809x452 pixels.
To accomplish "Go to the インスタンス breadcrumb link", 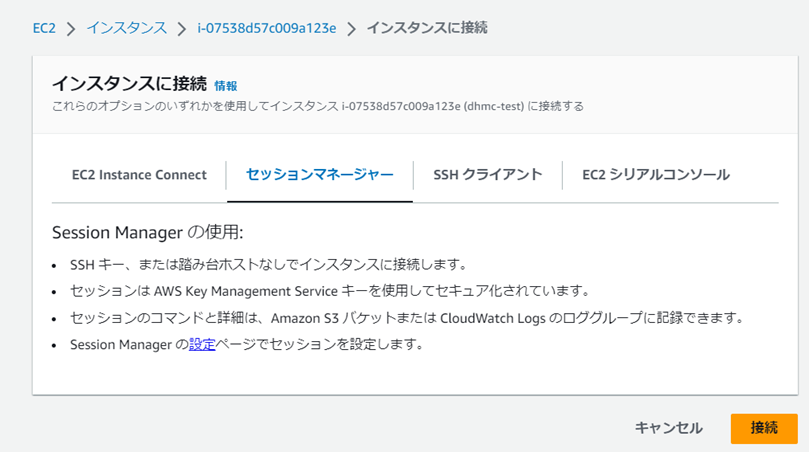I will tap(126, 28).
